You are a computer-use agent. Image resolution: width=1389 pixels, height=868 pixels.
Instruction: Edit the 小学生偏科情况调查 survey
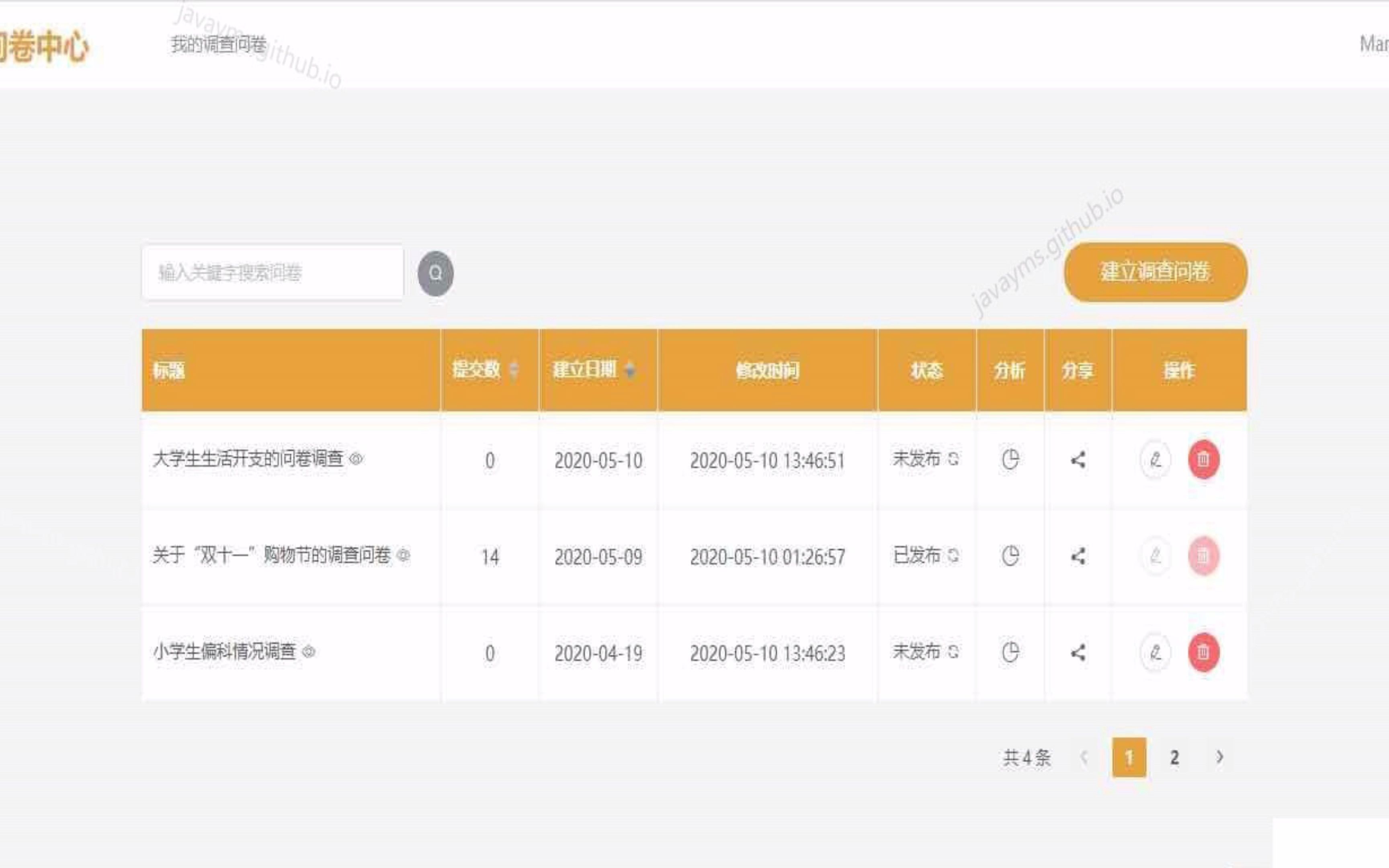(1155, 652)
